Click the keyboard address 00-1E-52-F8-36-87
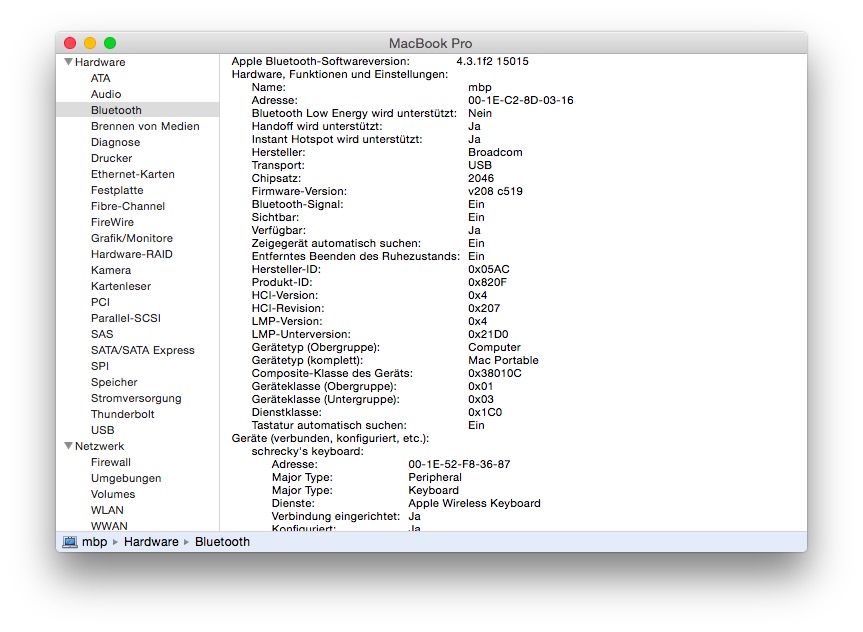 coord(459,464)
